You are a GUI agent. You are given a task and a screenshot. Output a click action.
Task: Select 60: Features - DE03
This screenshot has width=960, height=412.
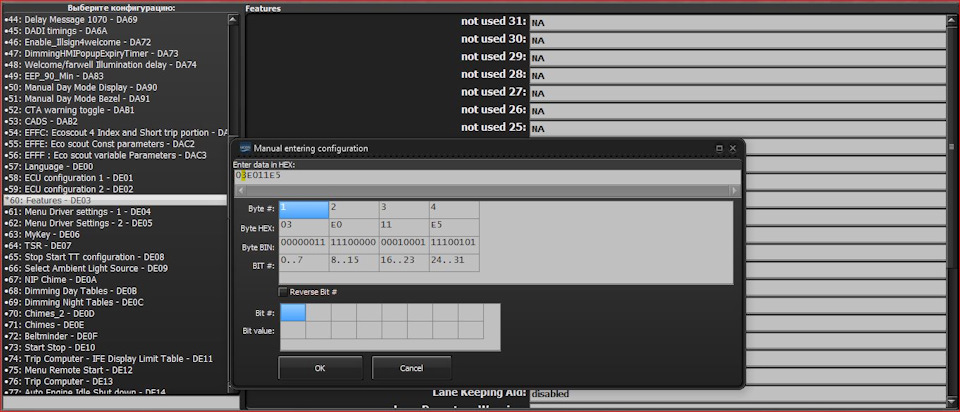tap(115, 200)
